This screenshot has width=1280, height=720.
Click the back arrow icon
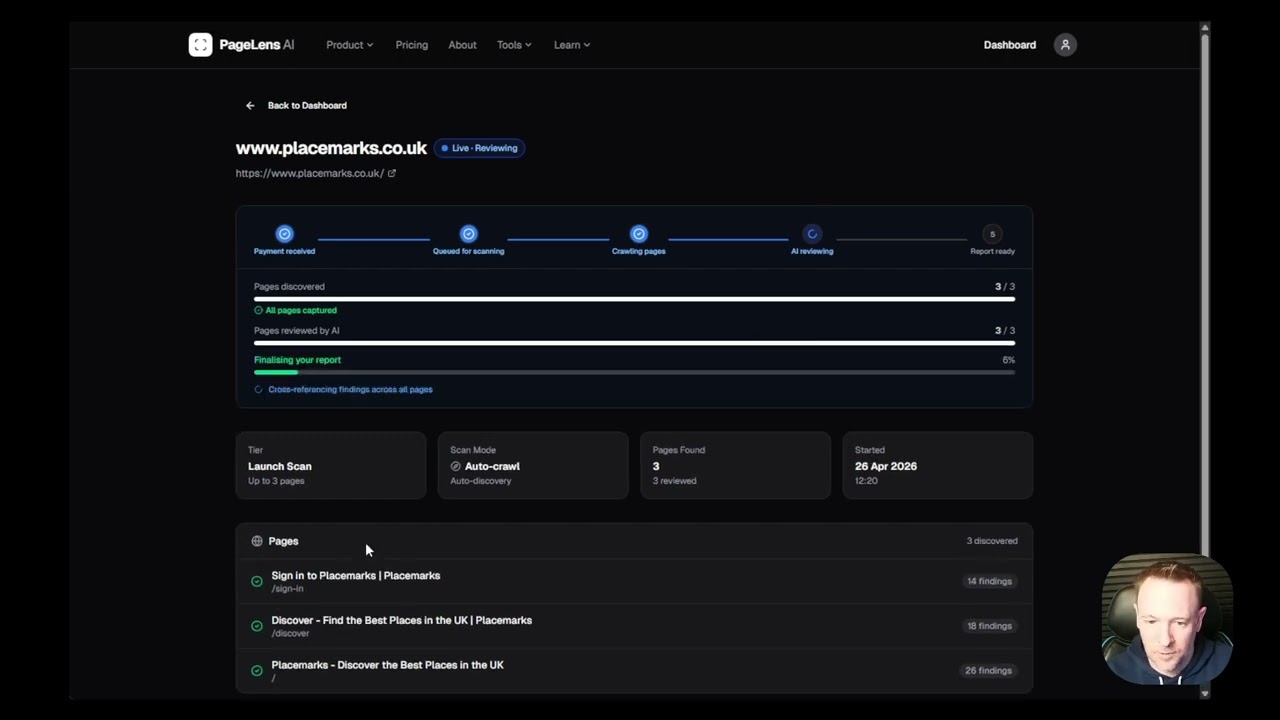click(250, 105)
